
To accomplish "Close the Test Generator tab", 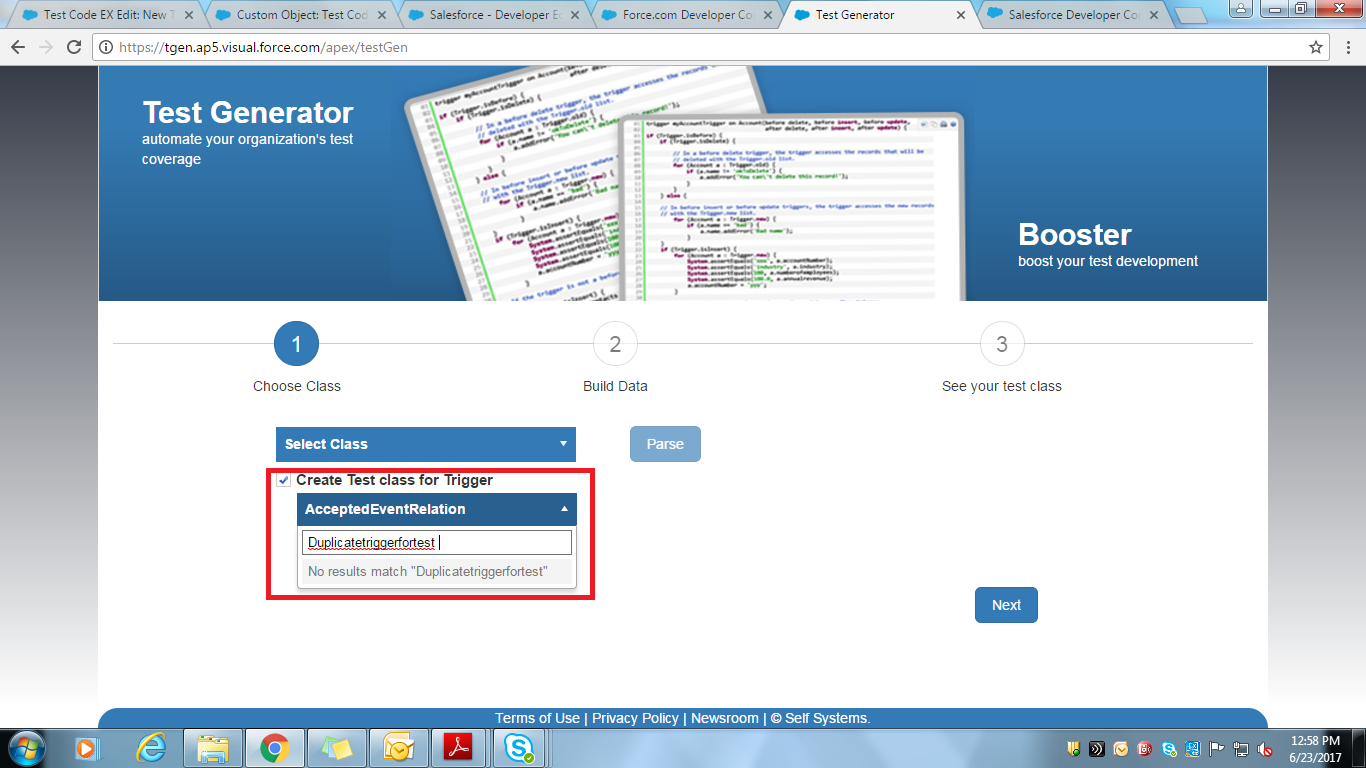I will click(960, 16).
